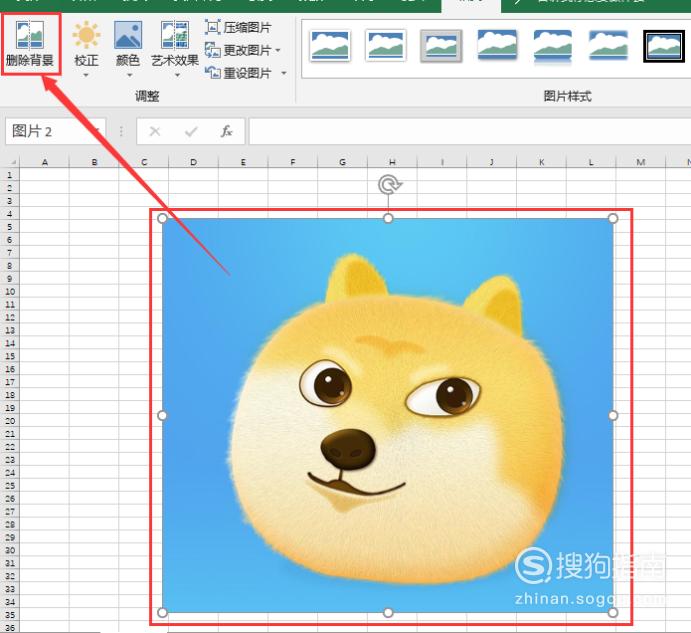Image resolution: width=691 pixels, height=633 pixels.
Task: Select column M header
Action: pyautogui.click(x=641, y=162)
